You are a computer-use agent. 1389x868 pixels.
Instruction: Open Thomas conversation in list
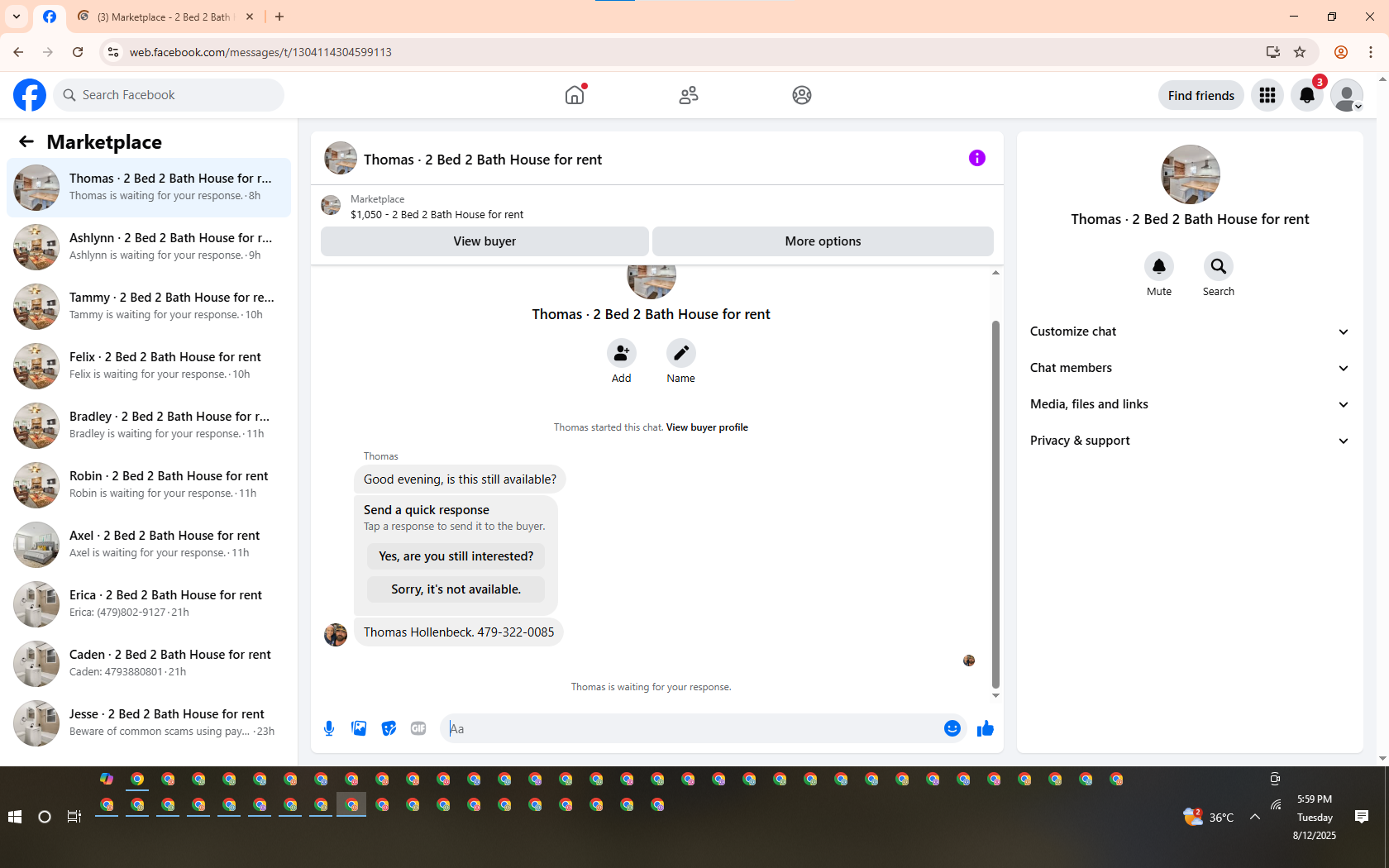(x=149, y=188)
